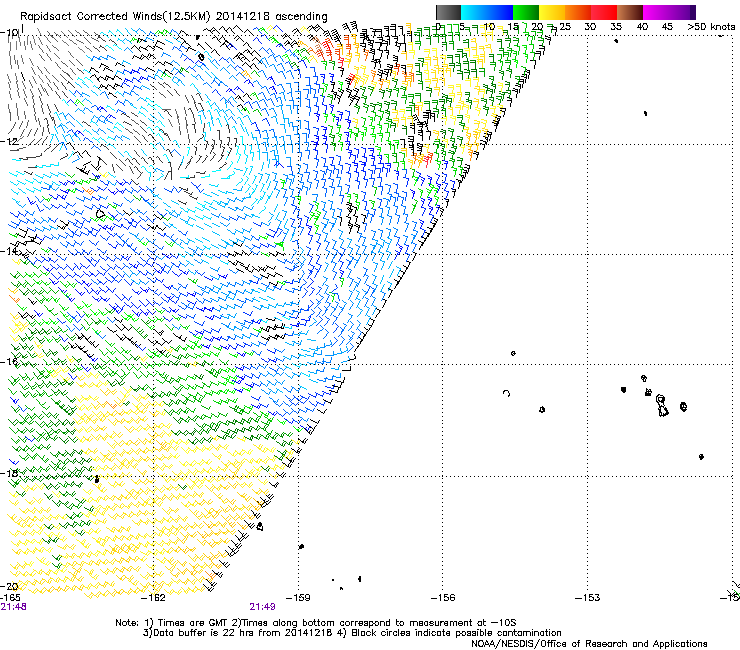Click the '-18' latitude axis label
Screen dimensions: 740x650
[9, 473]
